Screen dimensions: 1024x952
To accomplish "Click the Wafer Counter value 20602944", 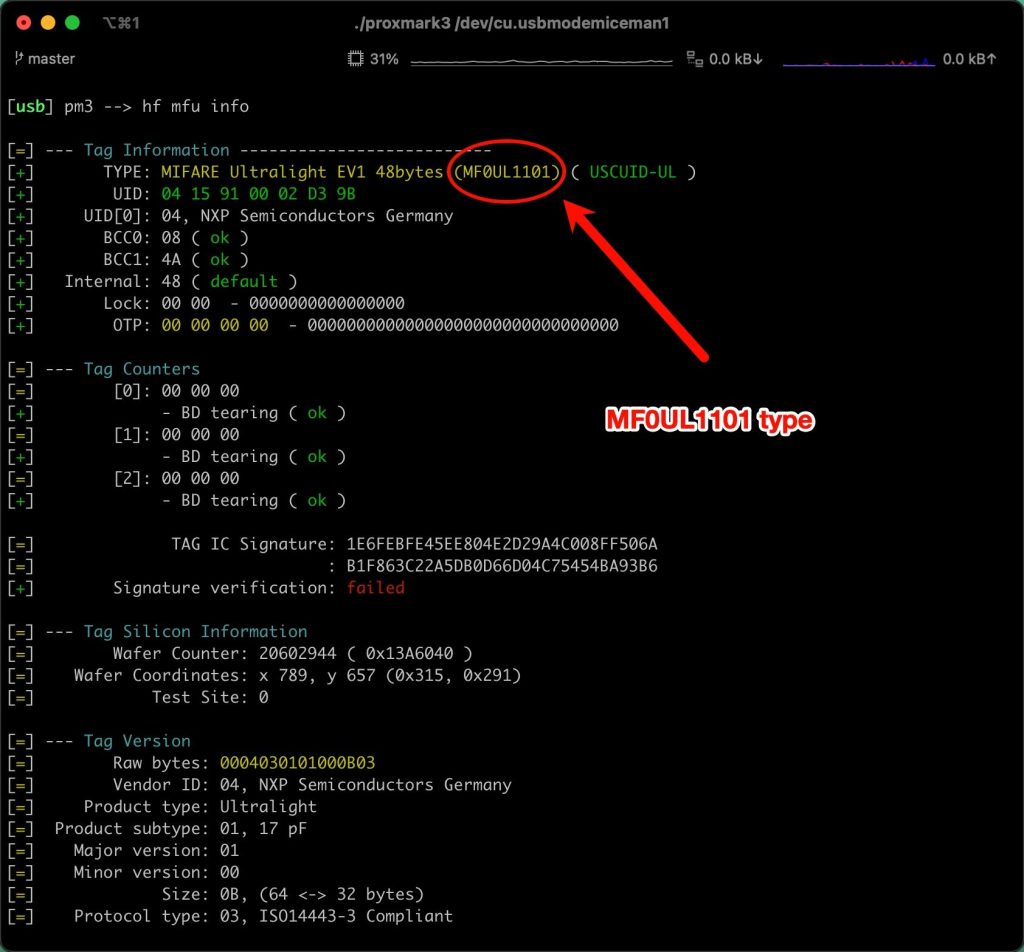I will click(x=297, y=653).
